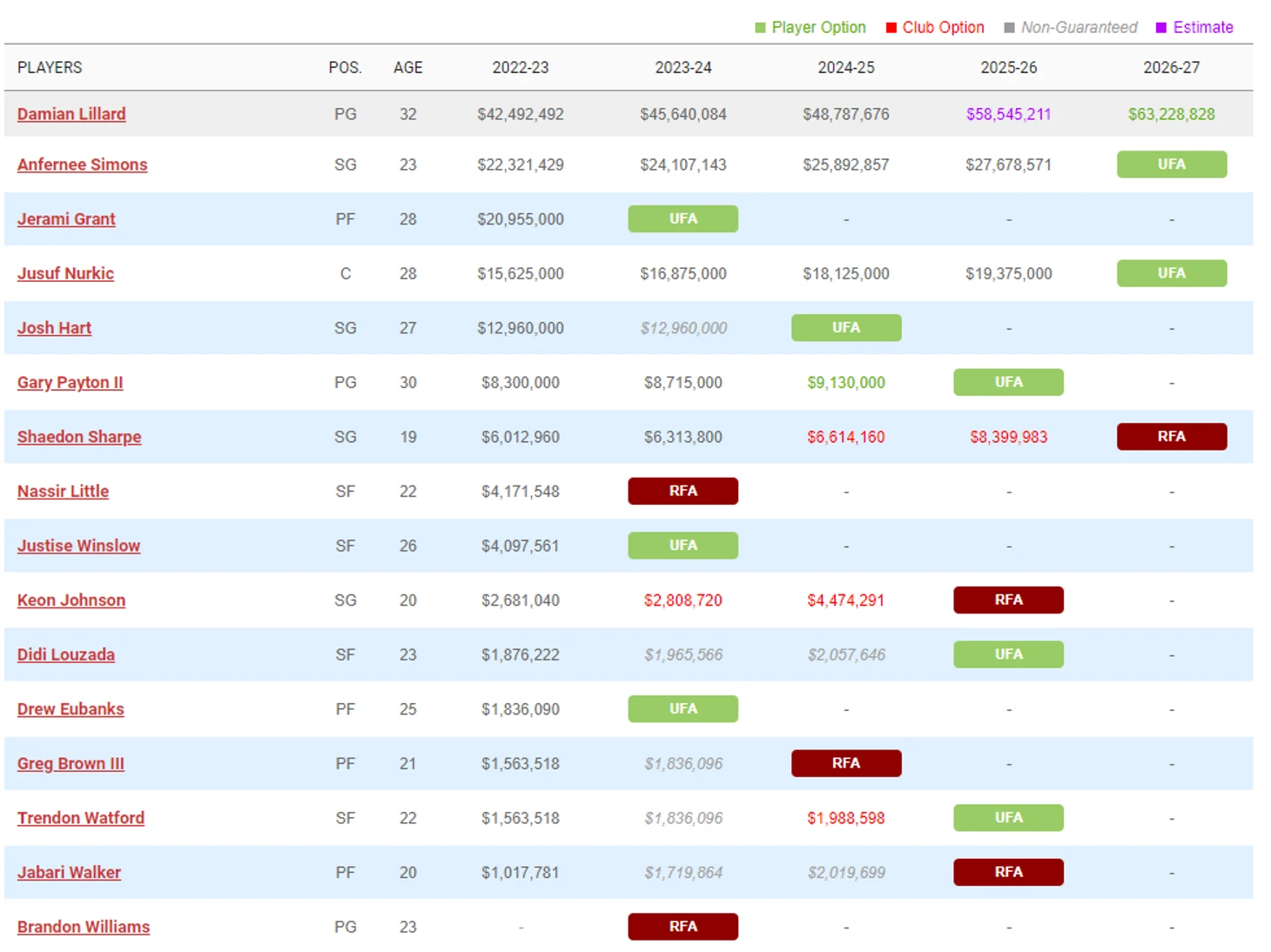Click Nassir Little's $4,171,548 salary
This screenshot has height=952, width=1271.
(x=521, y=491)
